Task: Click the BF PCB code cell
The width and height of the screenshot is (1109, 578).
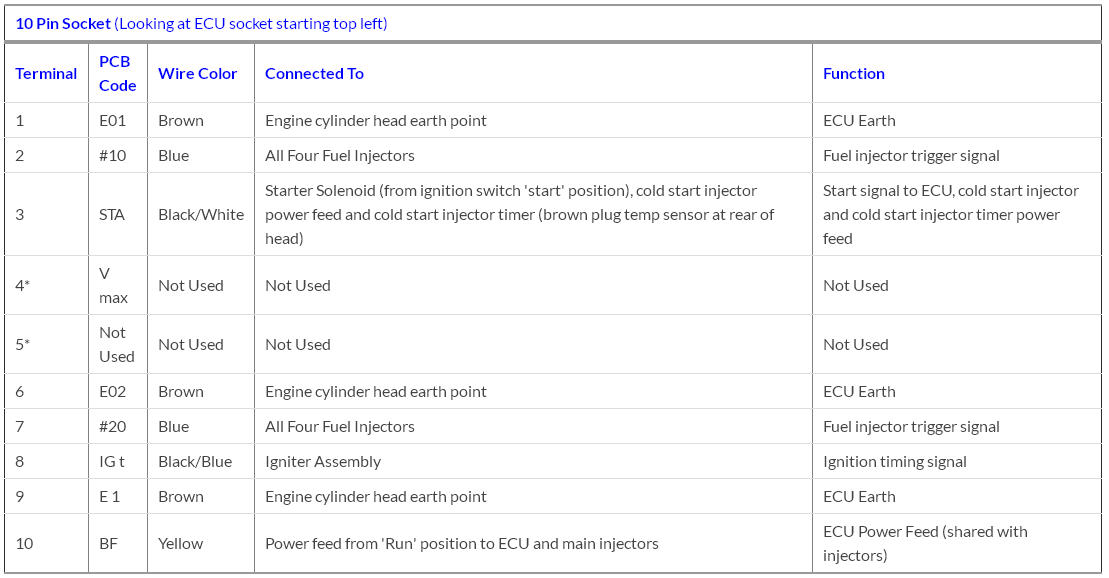Action: (x=108, y=543)
